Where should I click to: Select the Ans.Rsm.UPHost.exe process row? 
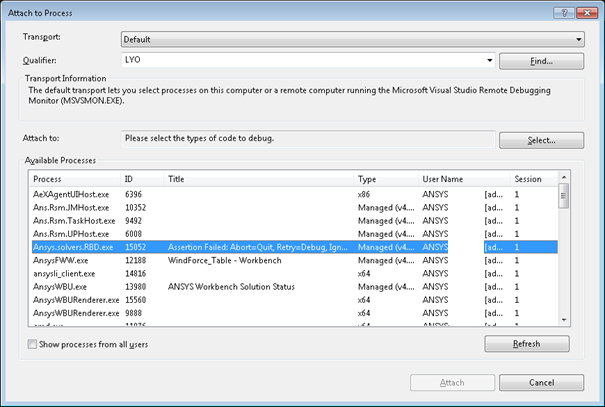(x=294, y=234)
